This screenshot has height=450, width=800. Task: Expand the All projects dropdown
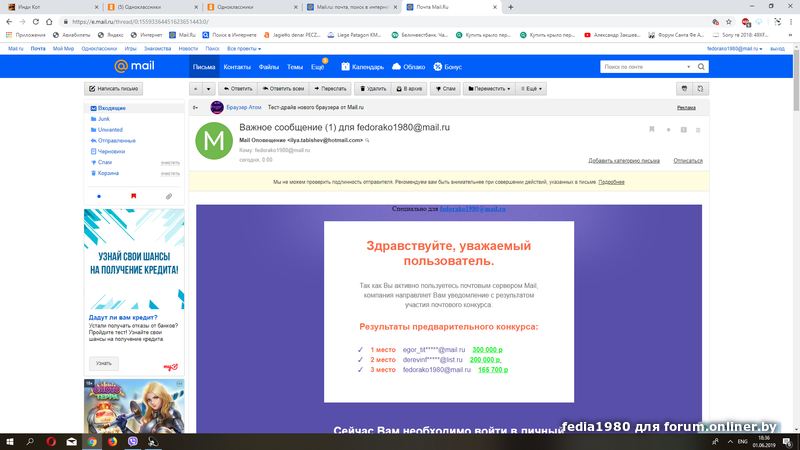(x=244, y=48)
